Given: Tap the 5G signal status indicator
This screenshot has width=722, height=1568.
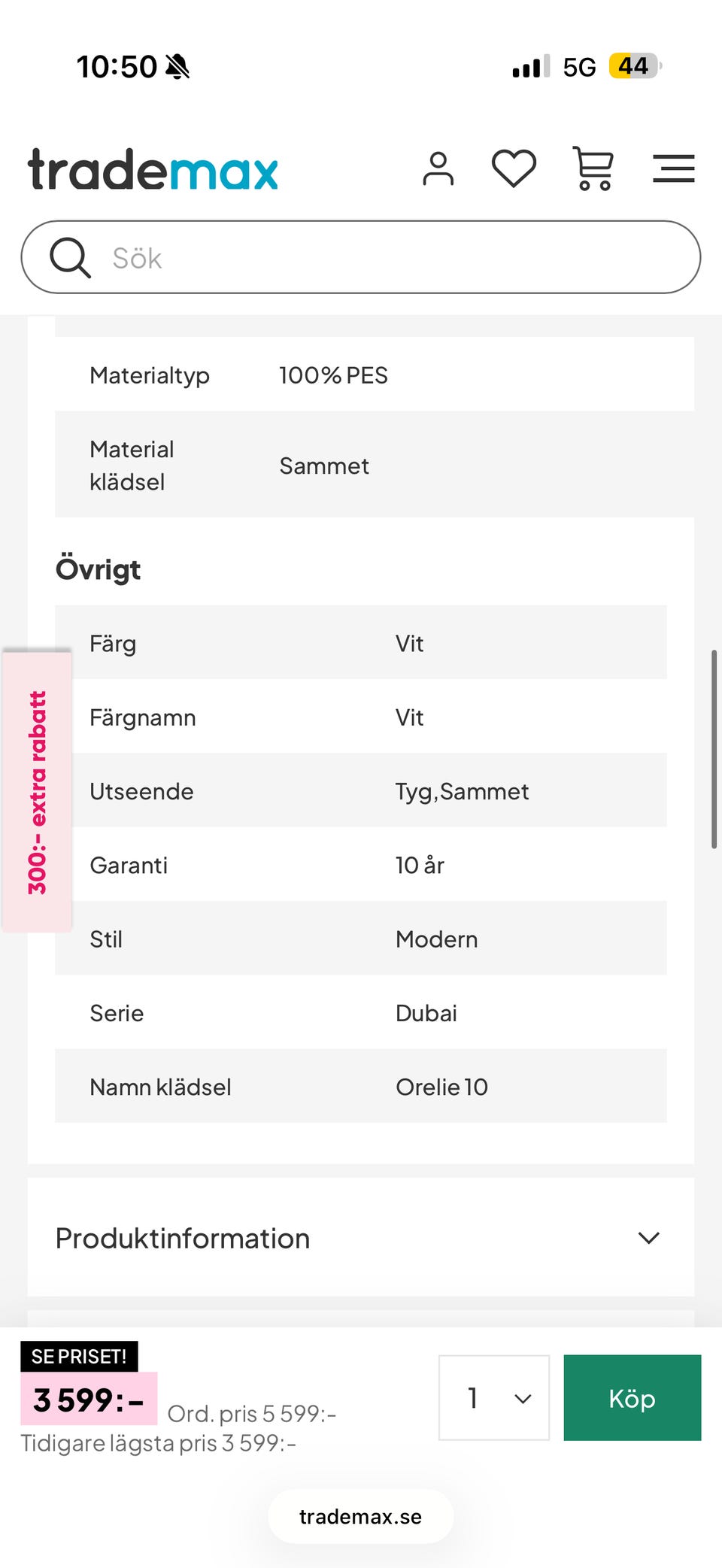Looking at the screenshot, I should 578,67.
